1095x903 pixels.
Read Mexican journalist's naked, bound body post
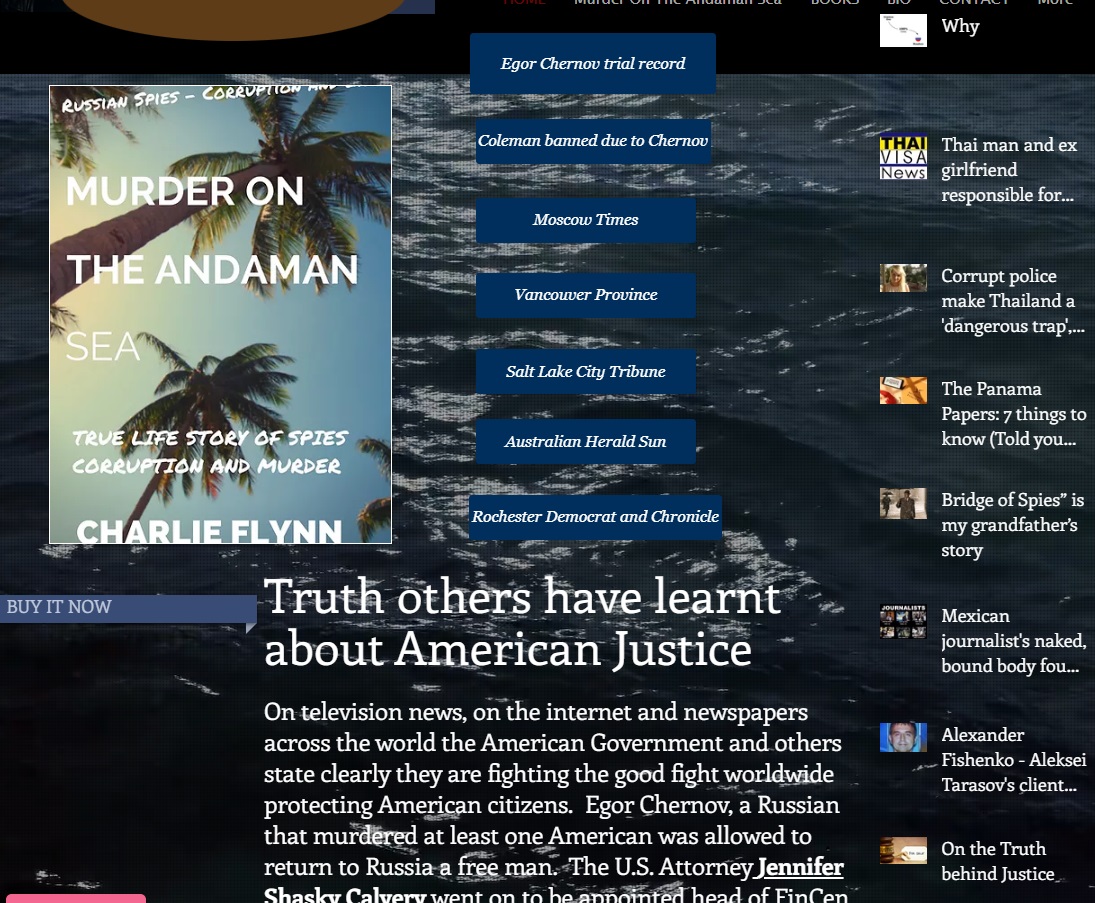pos(1013,641)
